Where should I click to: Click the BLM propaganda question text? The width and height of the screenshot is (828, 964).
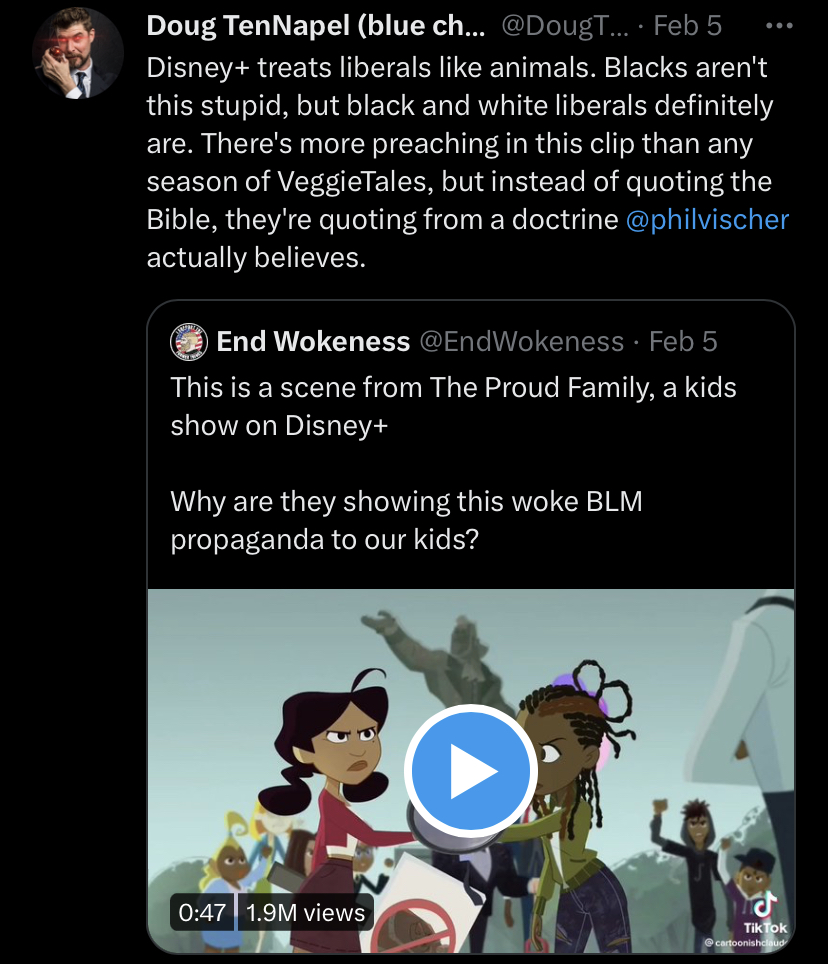[406, 520]
